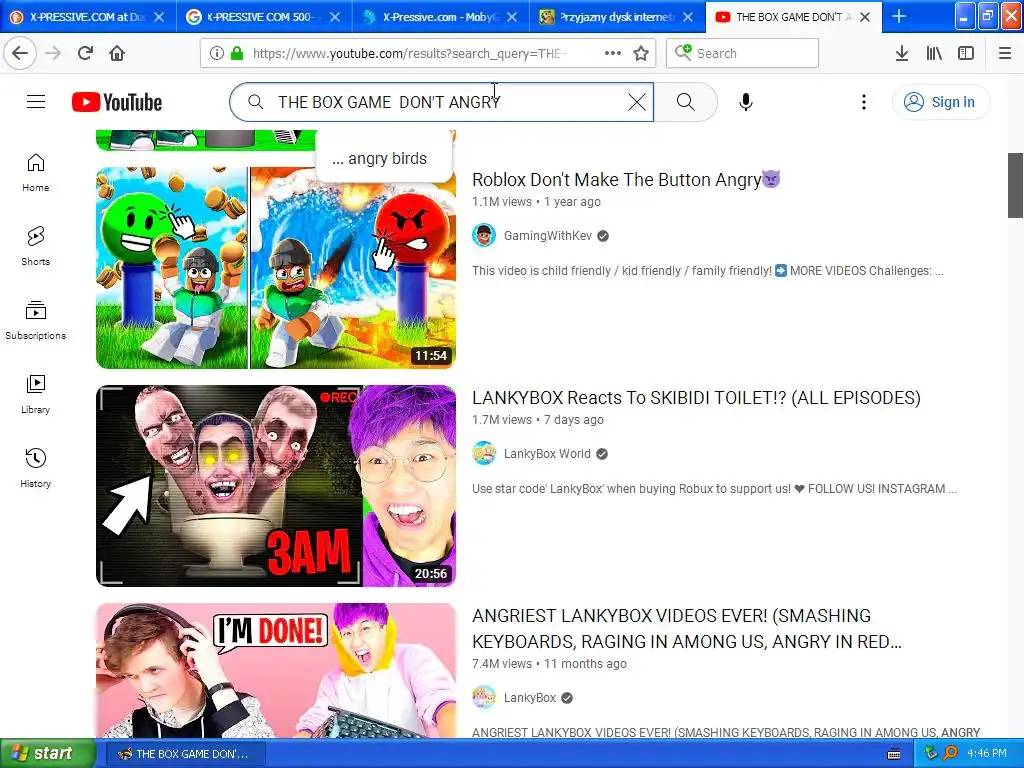This screenshot has height=768, width=1024.
Task: Open ANGRIEST LANKYBOX VIDEOS EVER title
Action: click(687, 628)
